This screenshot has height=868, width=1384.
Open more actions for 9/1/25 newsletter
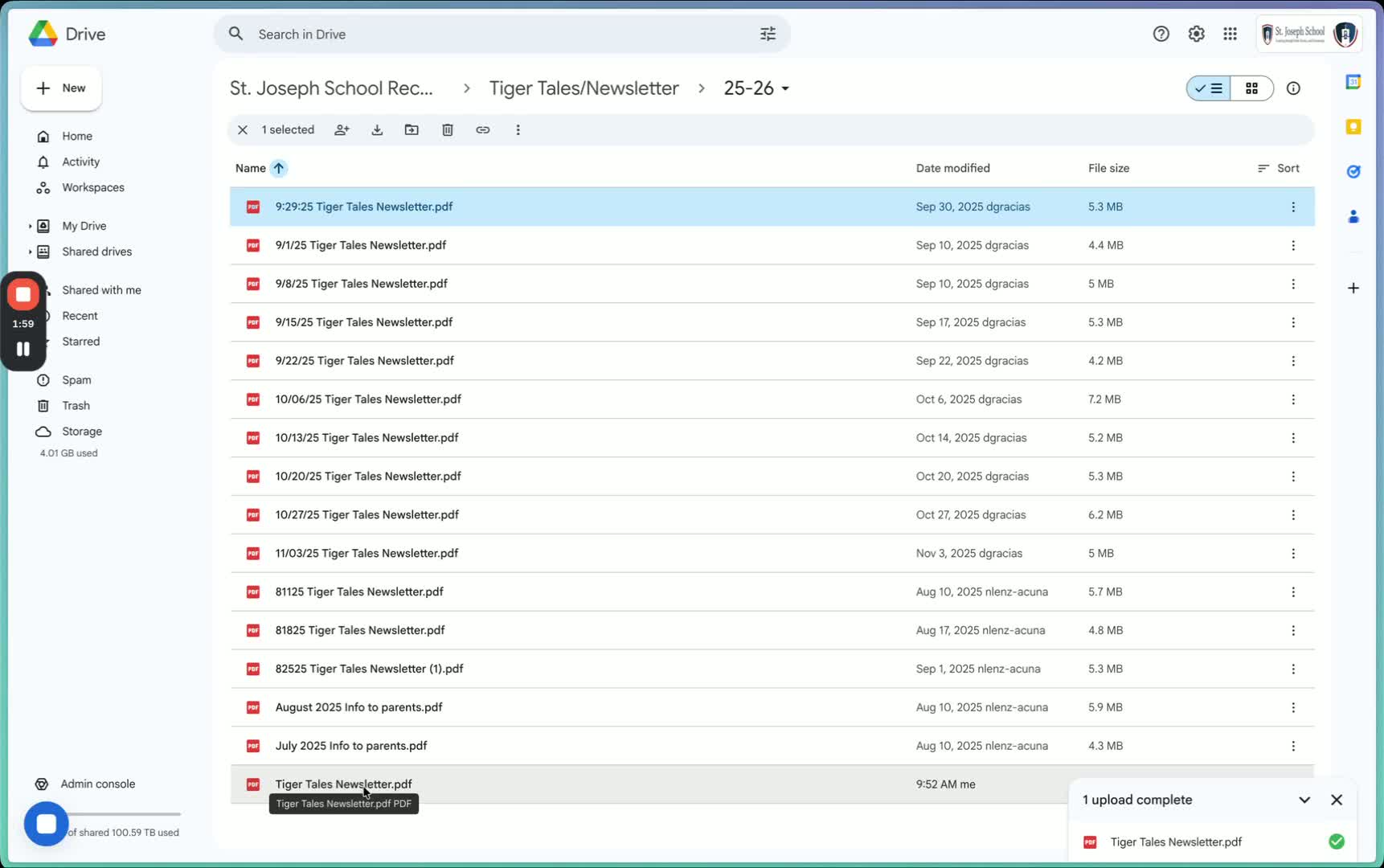tap(1293, 245)
